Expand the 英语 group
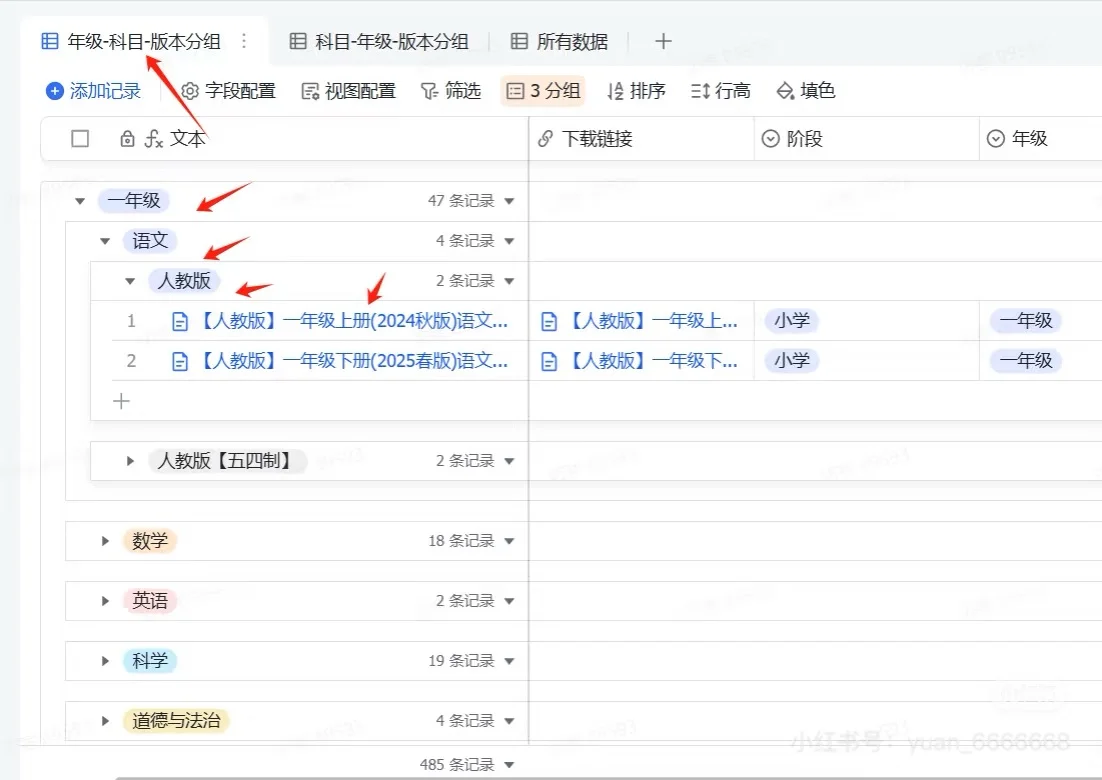 tap(105, 601)
